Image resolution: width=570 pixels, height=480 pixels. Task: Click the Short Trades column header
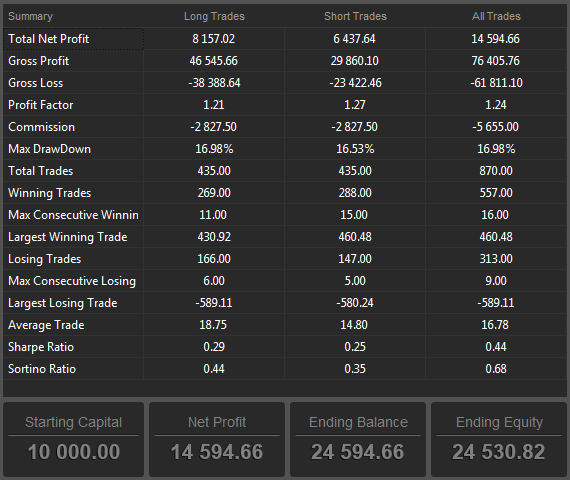(355, 16)
